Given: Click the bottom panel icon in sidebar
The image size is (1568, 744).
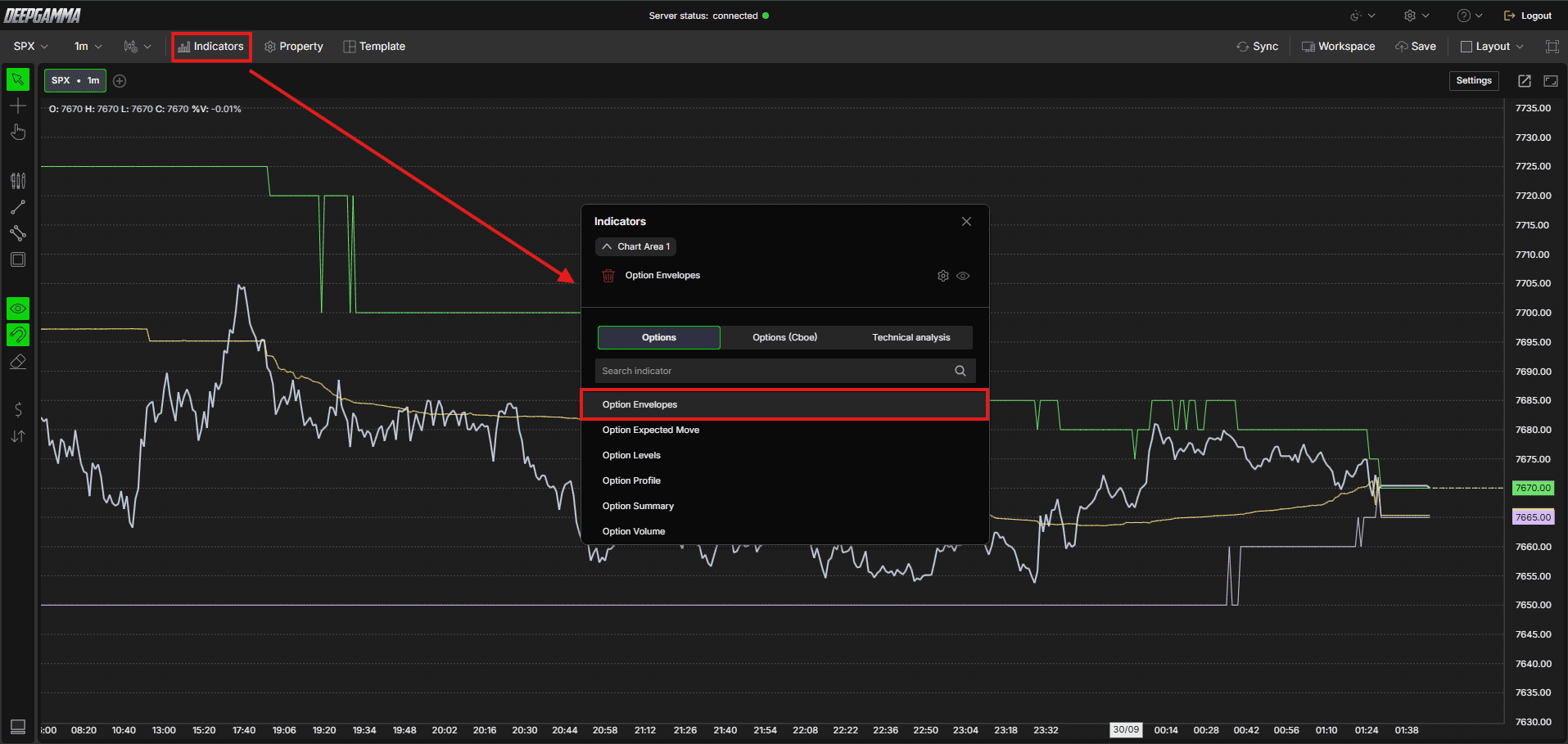Looking at the screenshot, I should pyautogui.click(x=18, y=726).
